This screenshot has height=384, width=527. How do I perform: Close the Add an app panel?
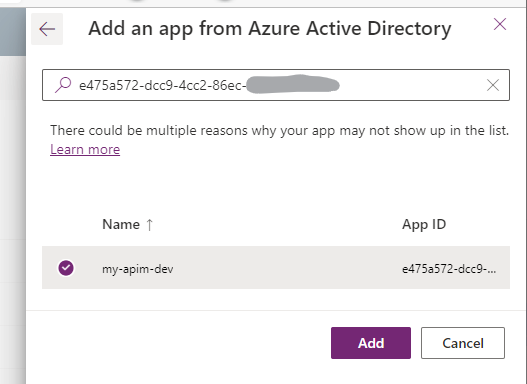click(500, 24)
